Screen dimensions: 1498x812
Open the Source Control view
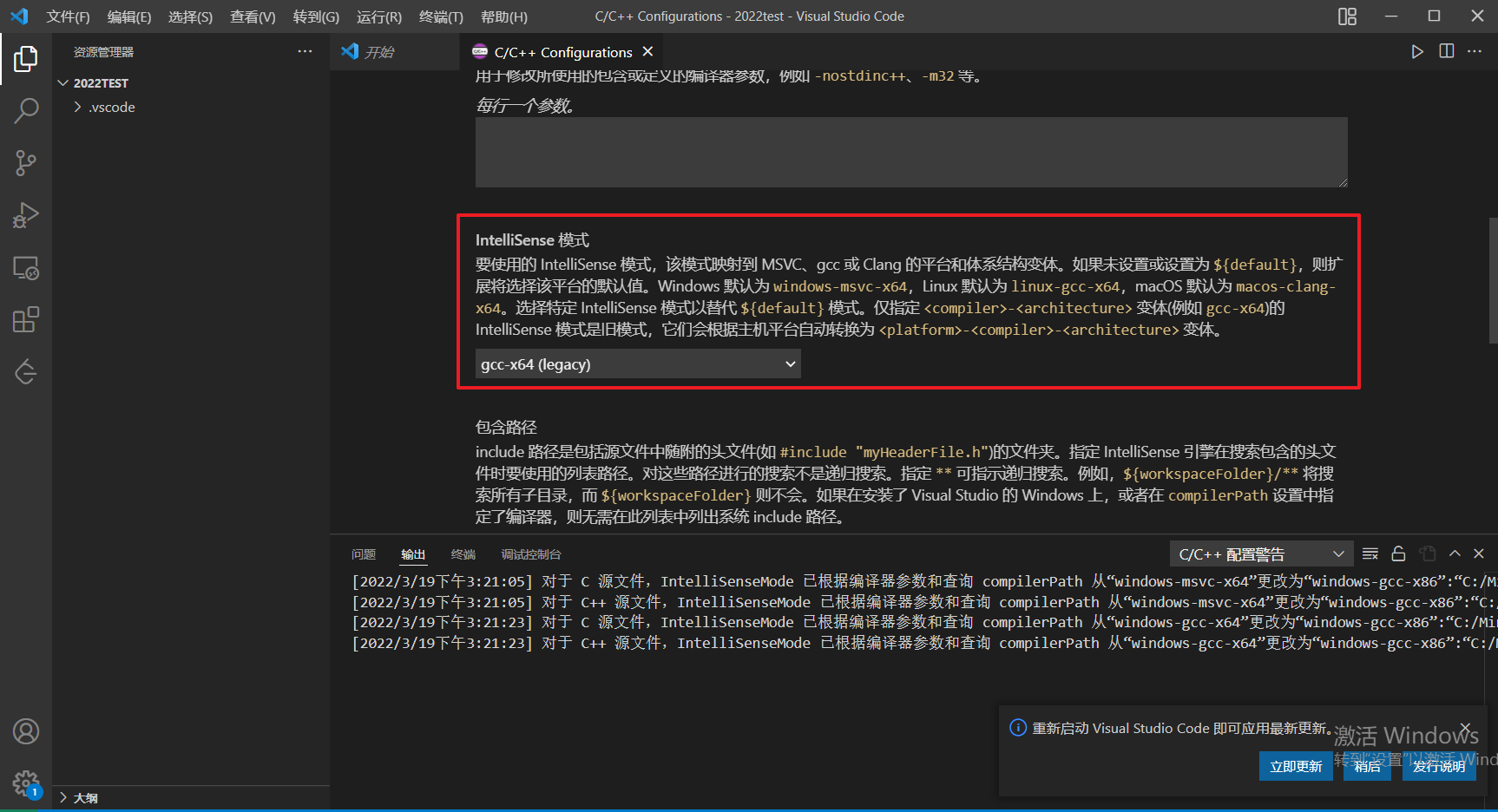[x=26, y=163]
